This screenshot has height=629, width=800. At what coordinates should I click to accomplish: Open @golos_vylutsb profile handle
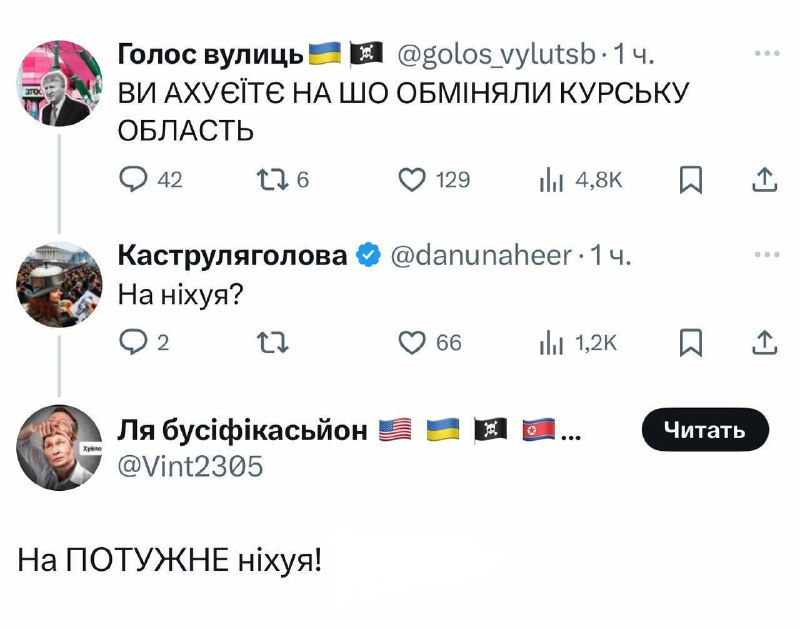[x=497, y=52]
